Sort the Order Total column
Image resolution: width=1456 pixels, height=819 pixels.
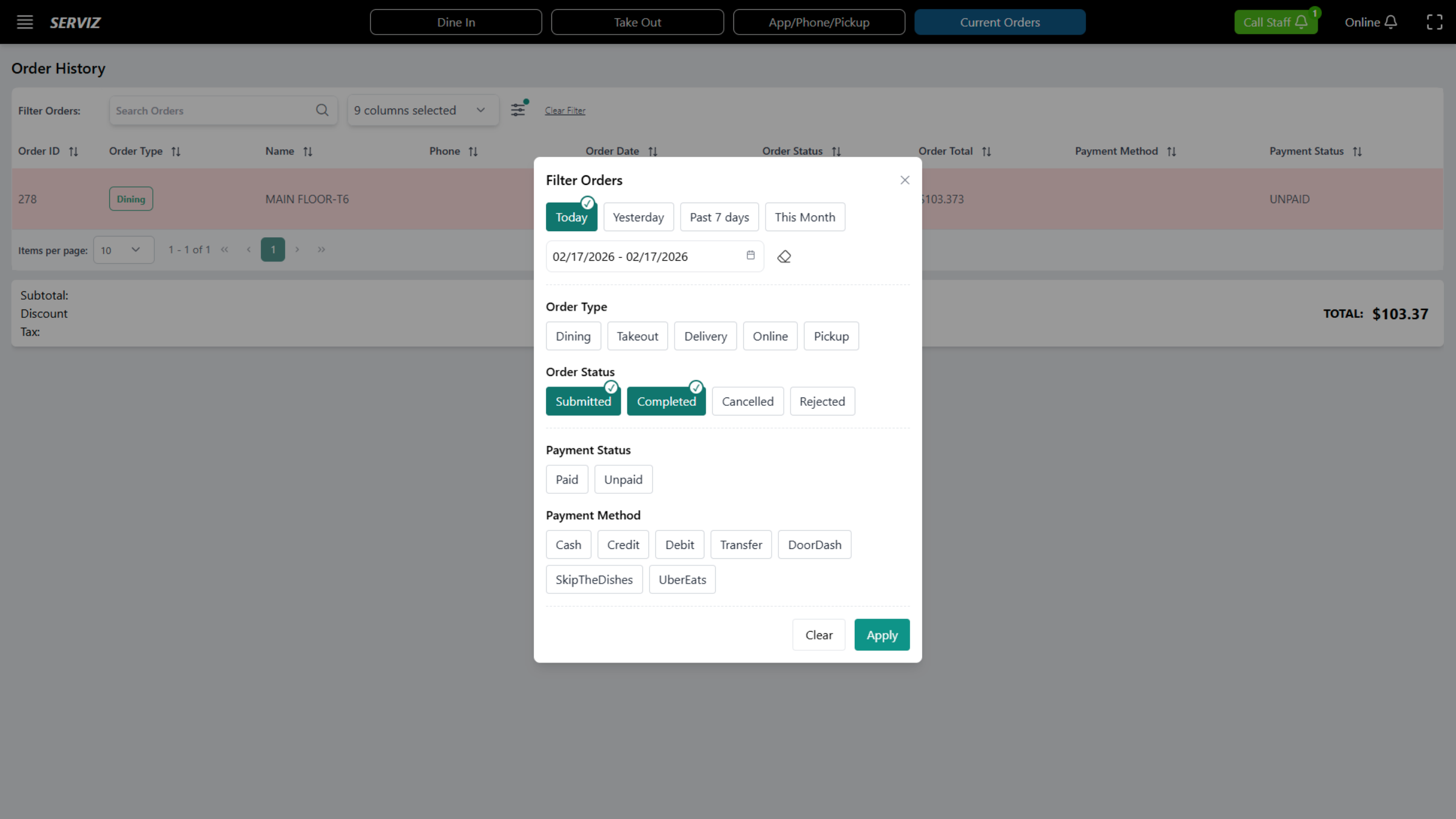pyautogui.click(x=986, y=151)
